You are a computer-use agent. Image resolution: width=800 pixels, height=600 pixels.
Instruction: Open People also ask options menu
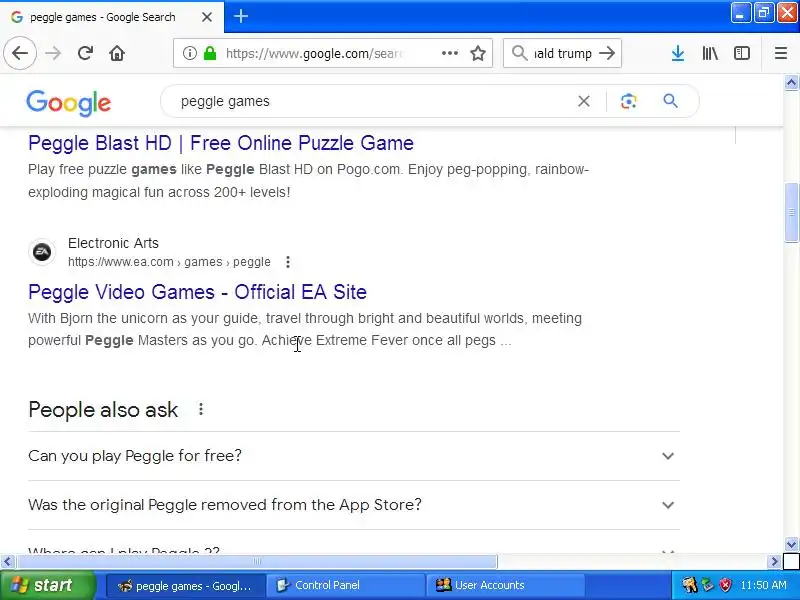[201, 409]
